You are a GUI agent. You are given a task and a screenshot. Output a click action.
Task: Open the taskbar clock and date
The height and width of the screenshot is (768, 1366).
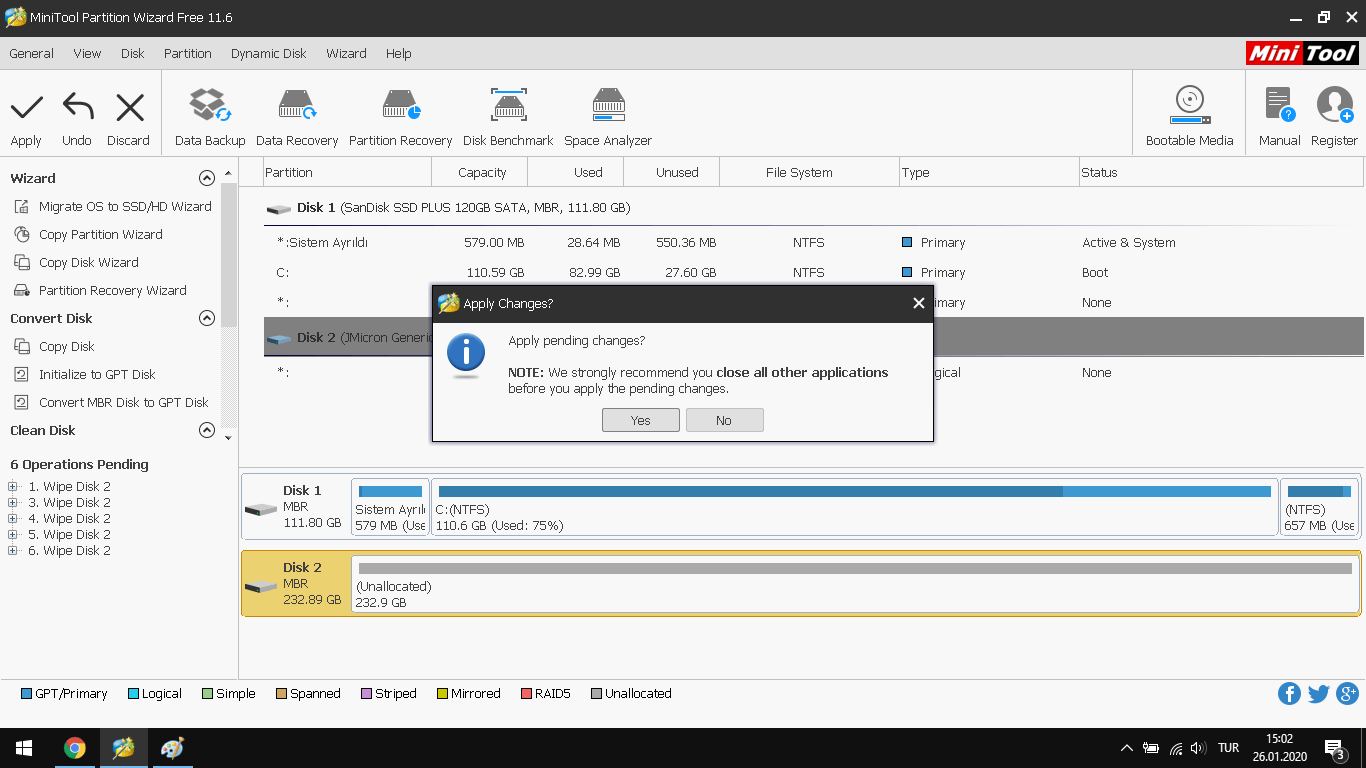pyautogui.click(x=1279, y=748)
